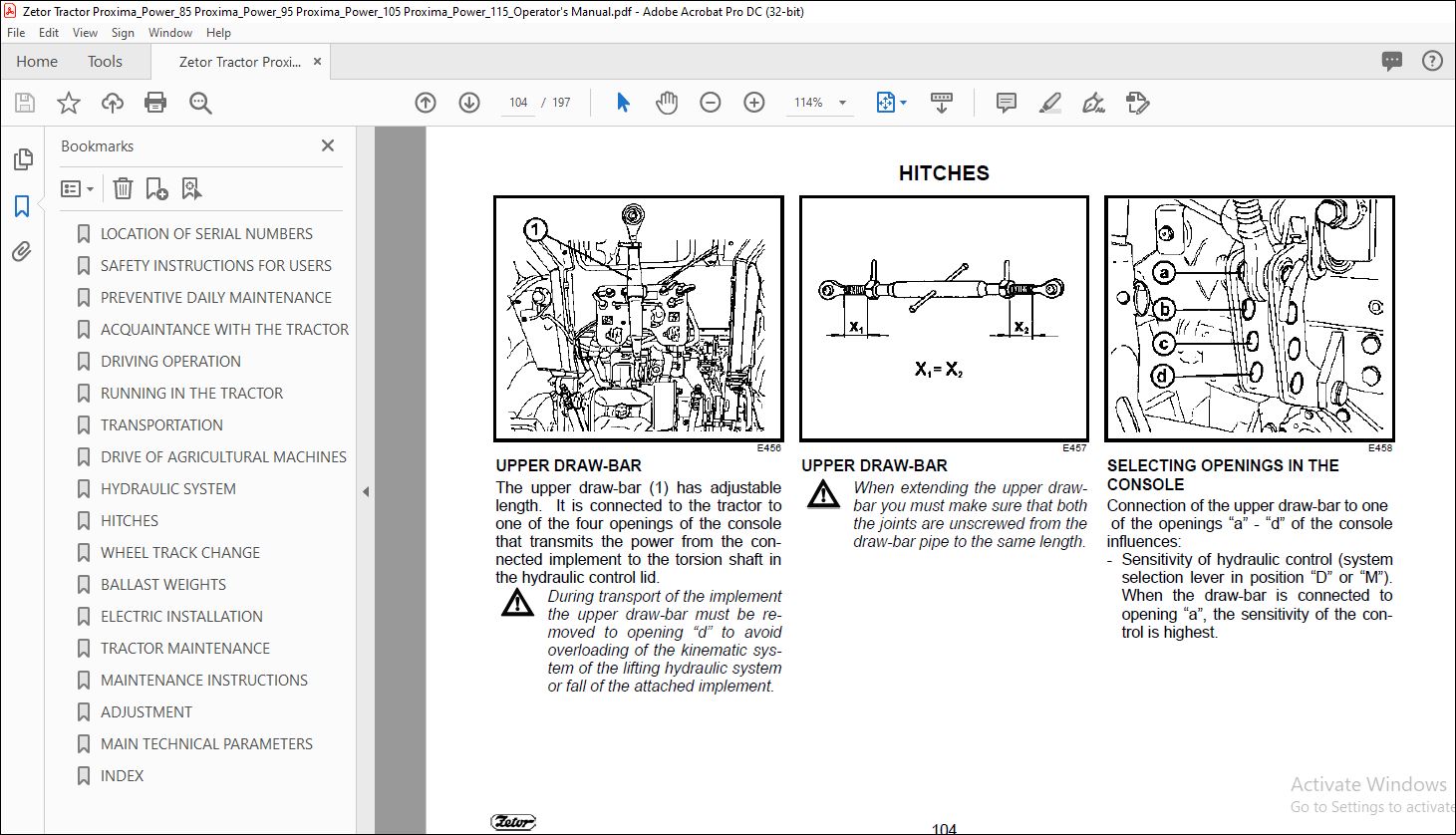Click the cloud upload share icon
Viewport: 1456px width, 835px height.
113,103
